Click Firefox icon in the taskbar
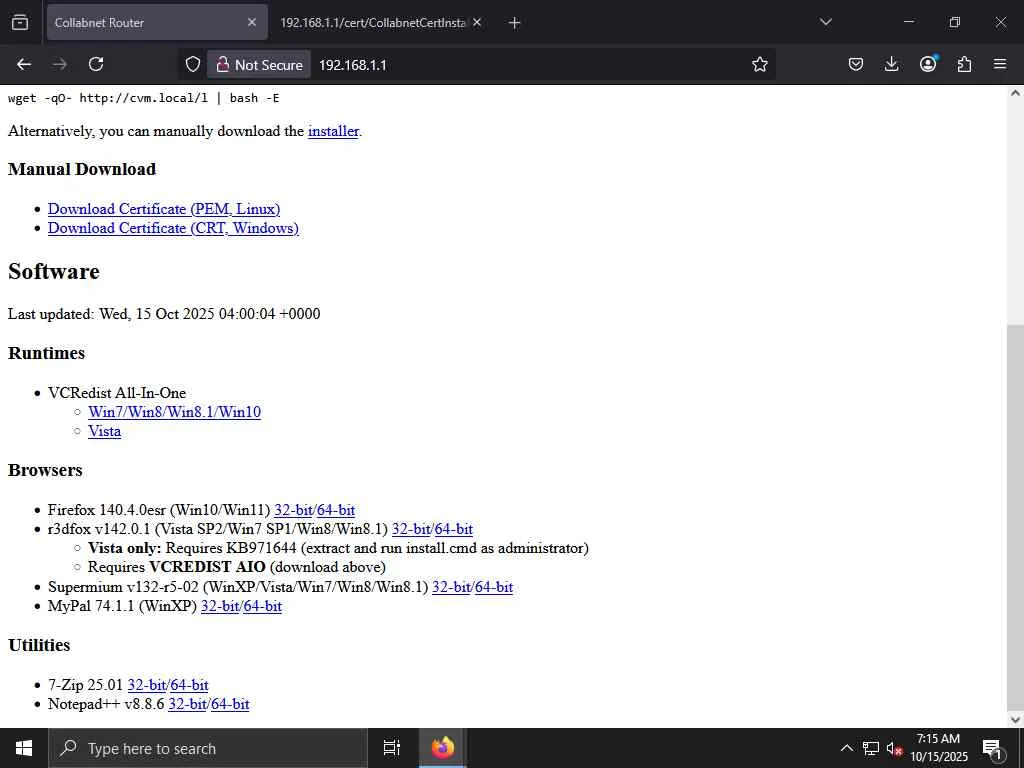Screen dimensions: 1024x768 [x=443, y=748]
